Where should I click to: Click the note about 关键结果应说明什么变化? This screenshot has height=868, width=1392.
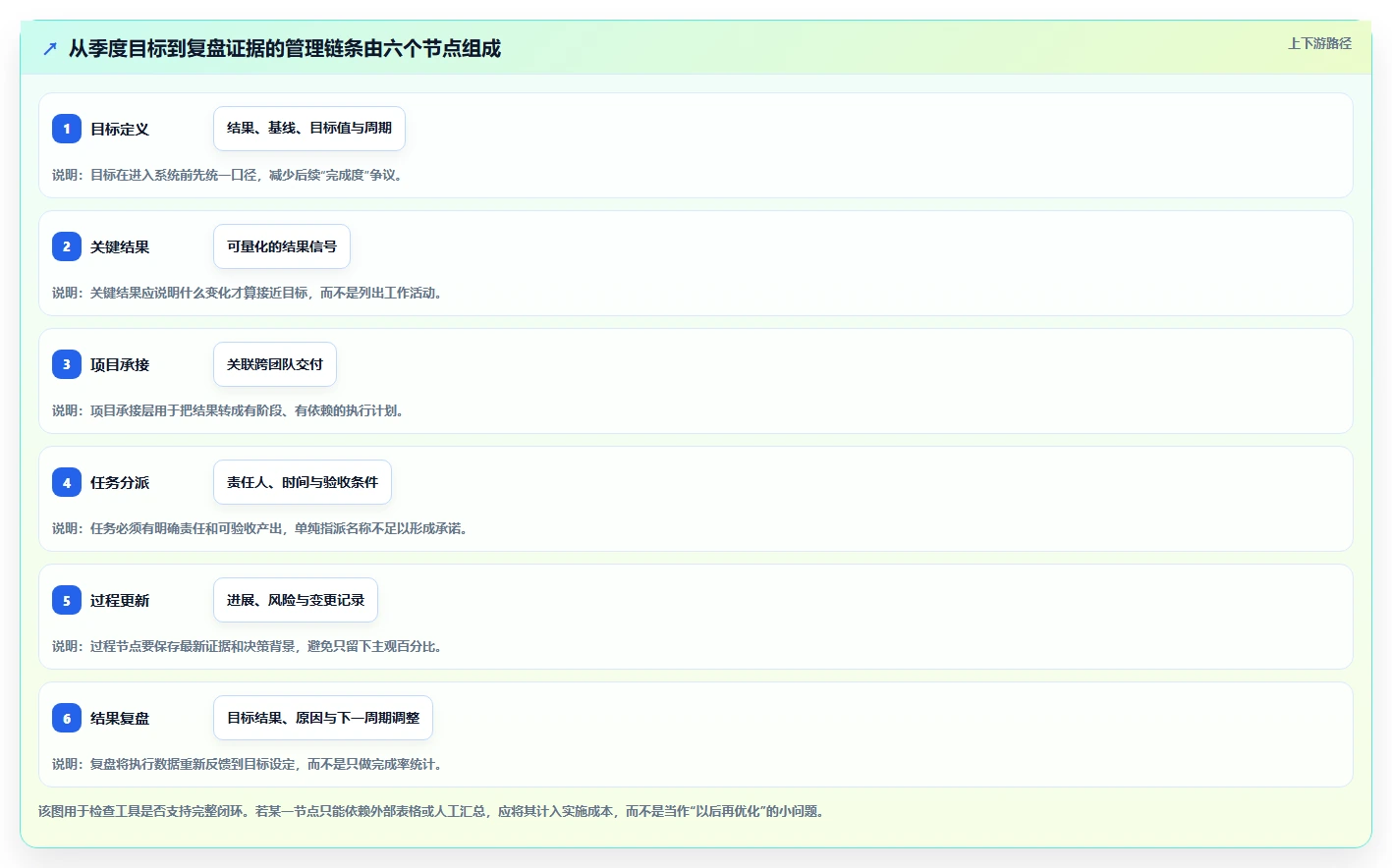tap(248, 293)
